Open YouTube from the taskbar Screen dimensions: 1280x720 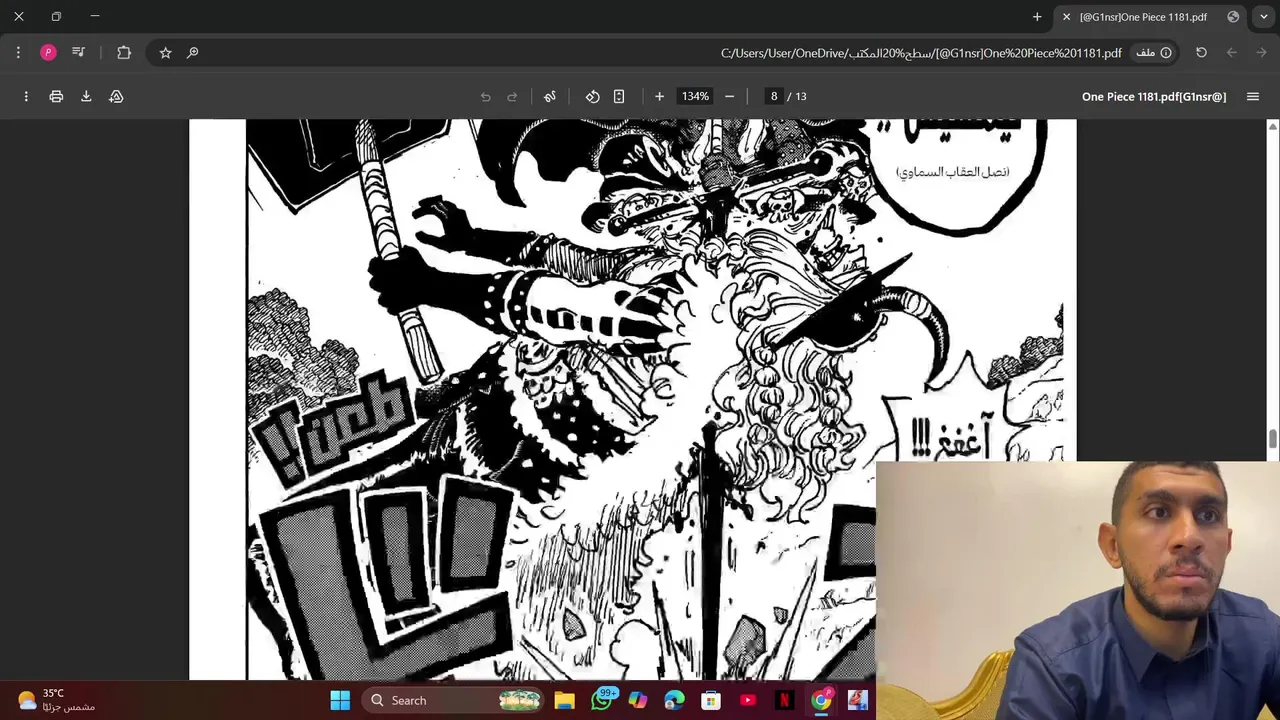(x=748, y=700)
